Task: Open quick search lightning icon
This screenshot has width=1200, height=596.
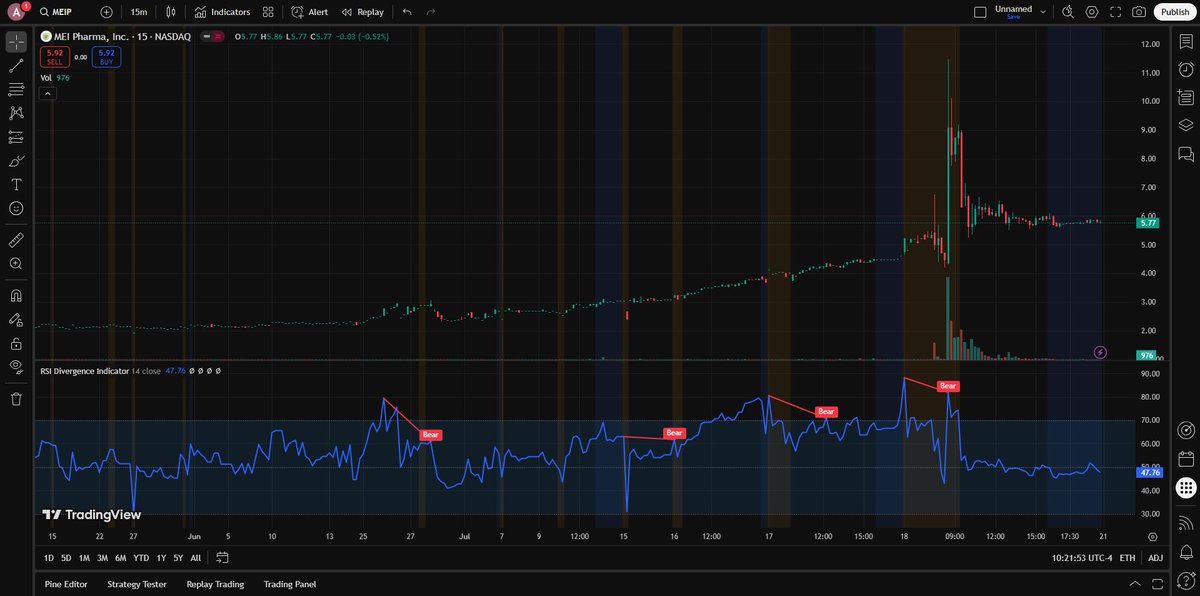Action: (x=1068, y=12)
